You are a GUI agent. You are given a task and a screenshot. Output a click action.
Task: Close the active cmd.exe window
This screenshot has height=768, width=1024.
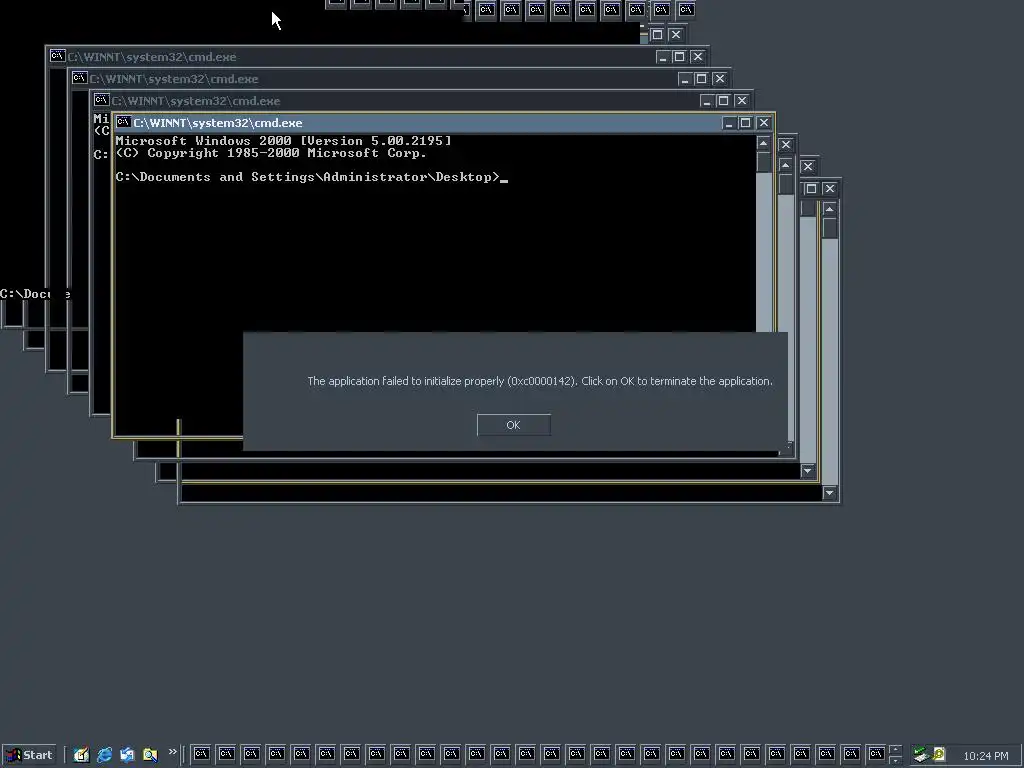pyautogui.click(x=763, y=123)
